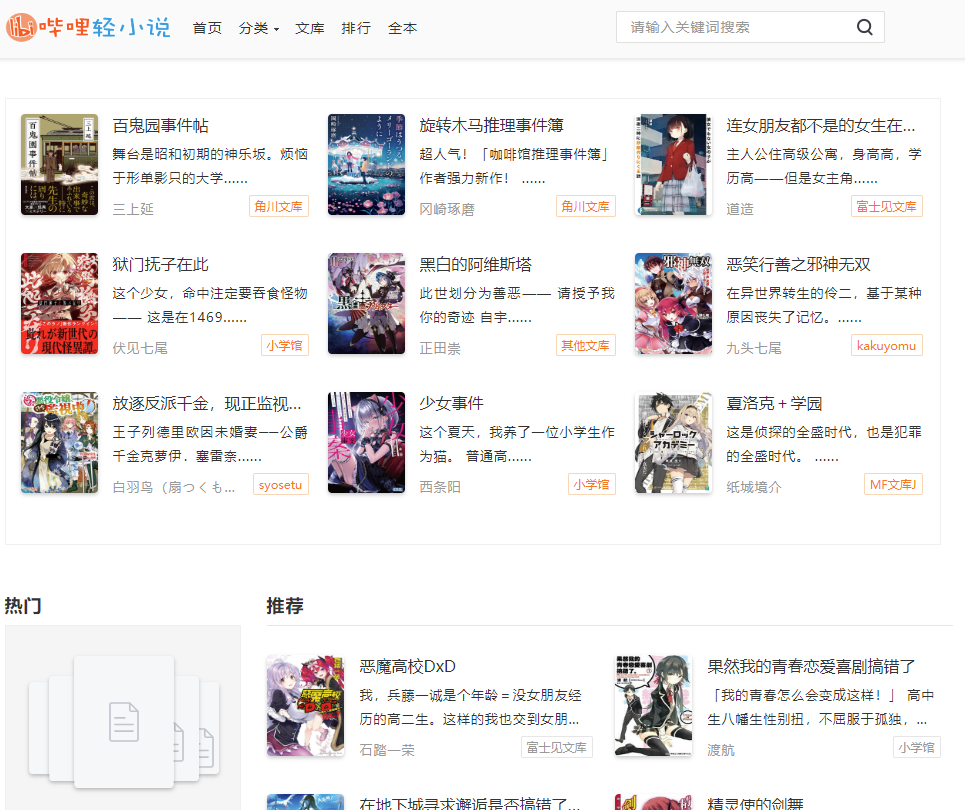
Task: Click 角川文库 tag on 百鬼园事件帖
Action: 279,206
